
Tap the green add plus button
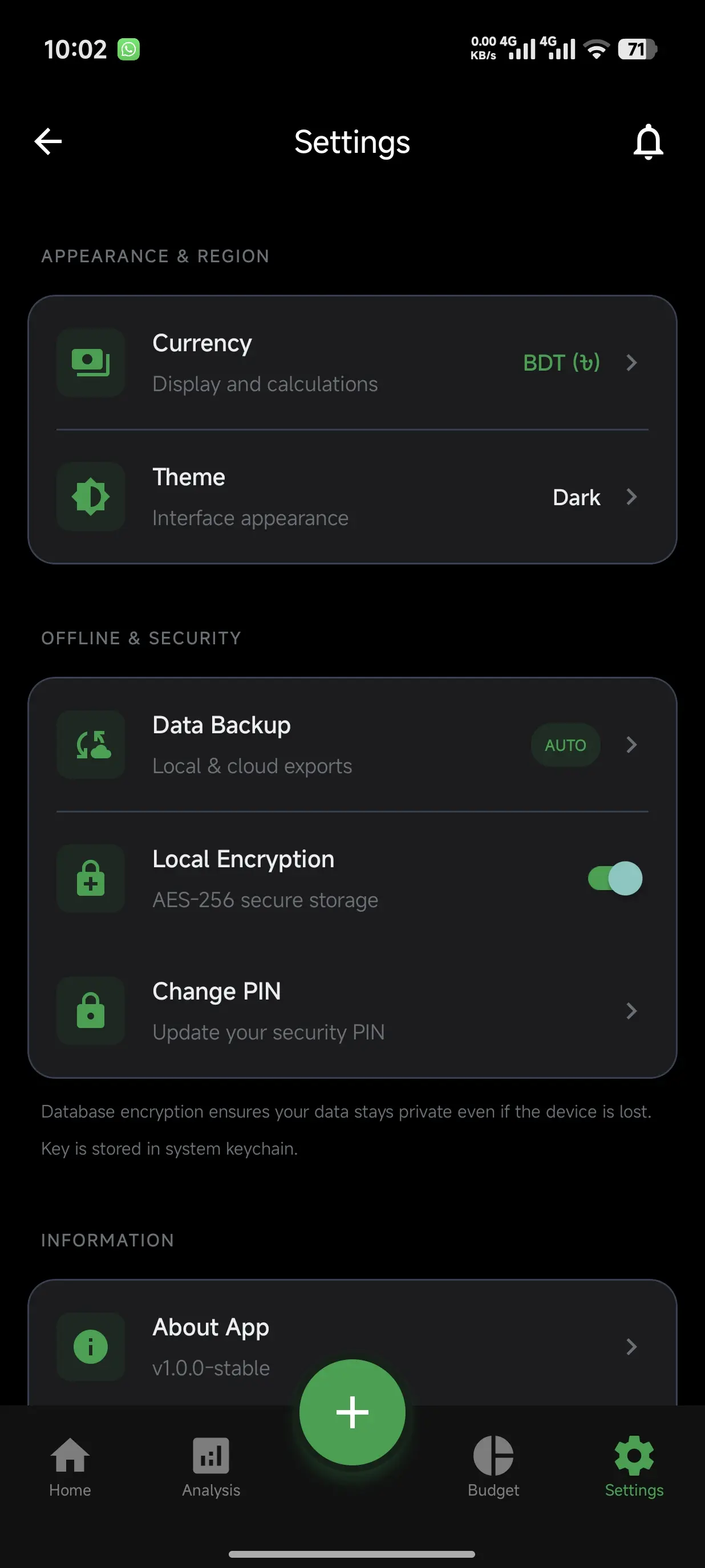click(x=352, y=1412)
